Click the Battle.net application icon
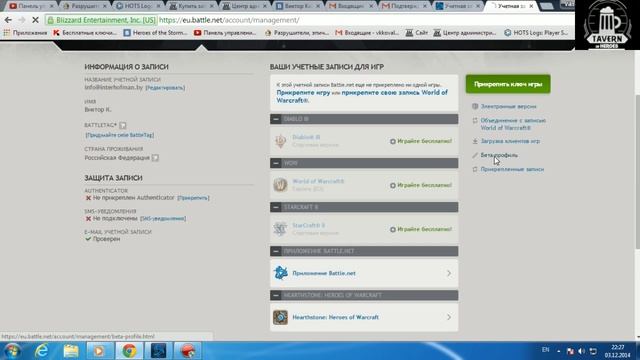The height and width of the screenshot is (360, 640). coord(280,273)
